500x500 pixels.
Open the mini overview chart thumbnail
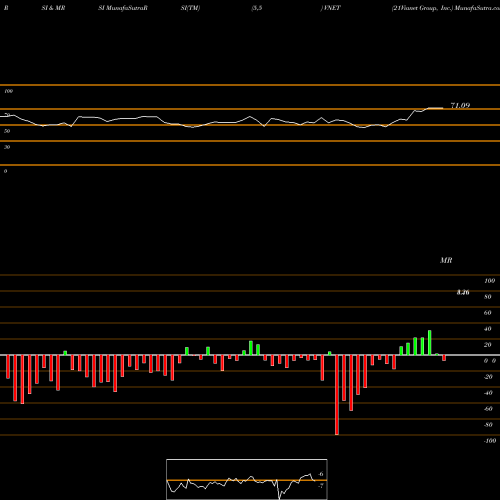pos(247,479)
